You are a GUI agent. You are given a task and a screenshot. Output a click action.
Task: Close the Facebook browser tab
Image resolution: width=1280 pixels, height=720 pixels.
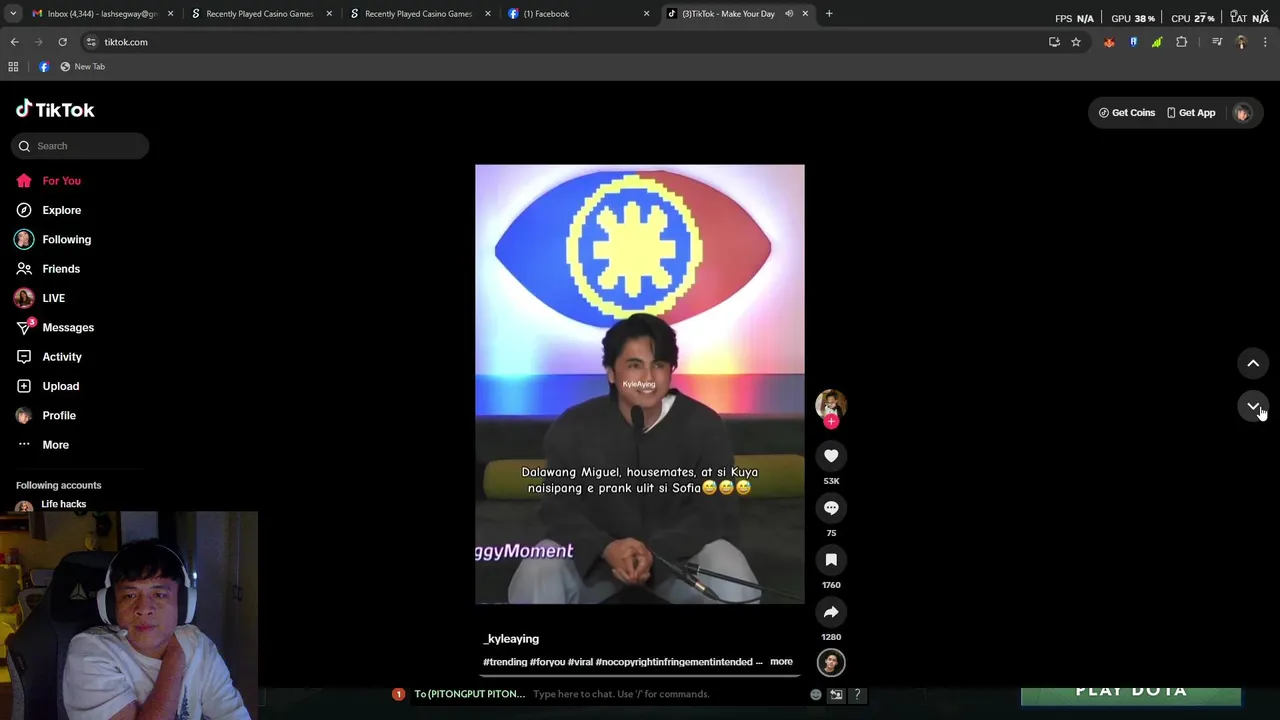[646, 14]
